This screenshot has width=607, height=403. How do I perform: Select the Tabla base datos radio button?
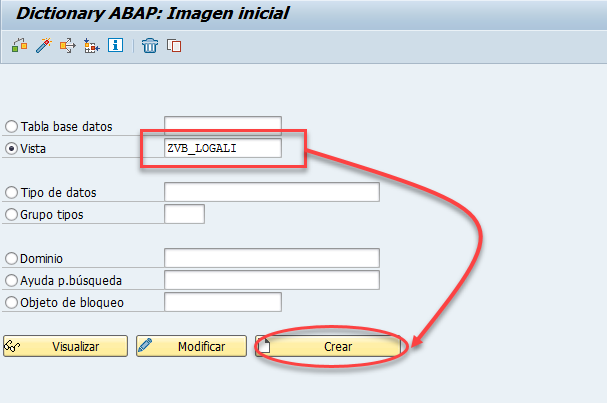[11, 126]
